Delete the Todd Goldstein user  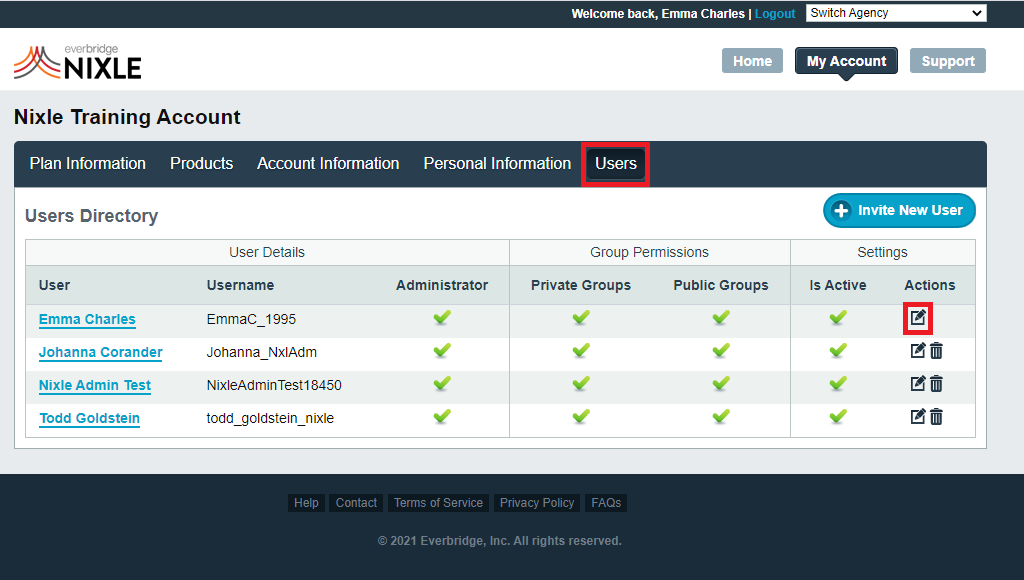pyautogui.click(x=936, y=416)
